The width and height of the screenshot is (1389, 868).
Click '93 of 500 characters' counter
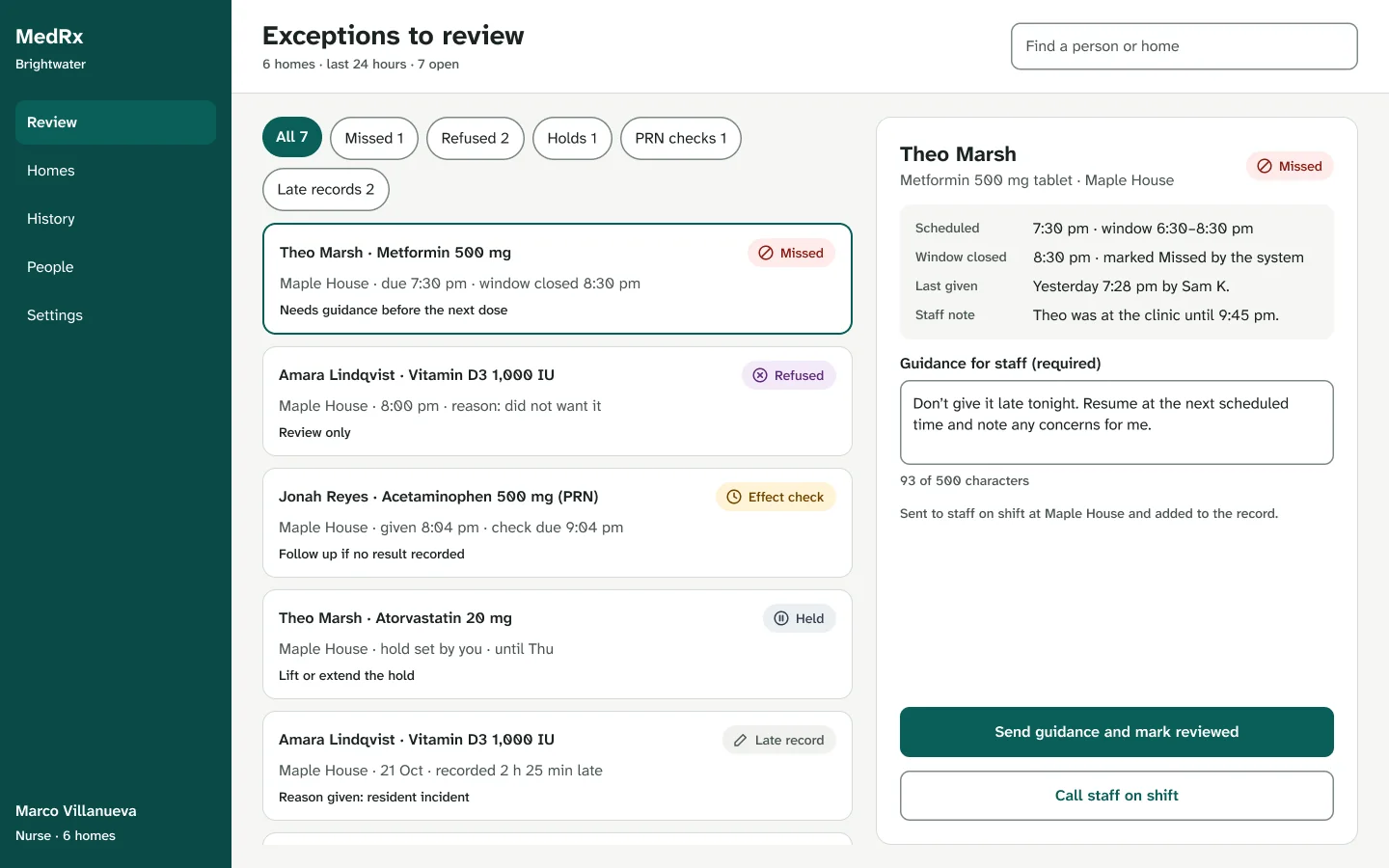965,481
